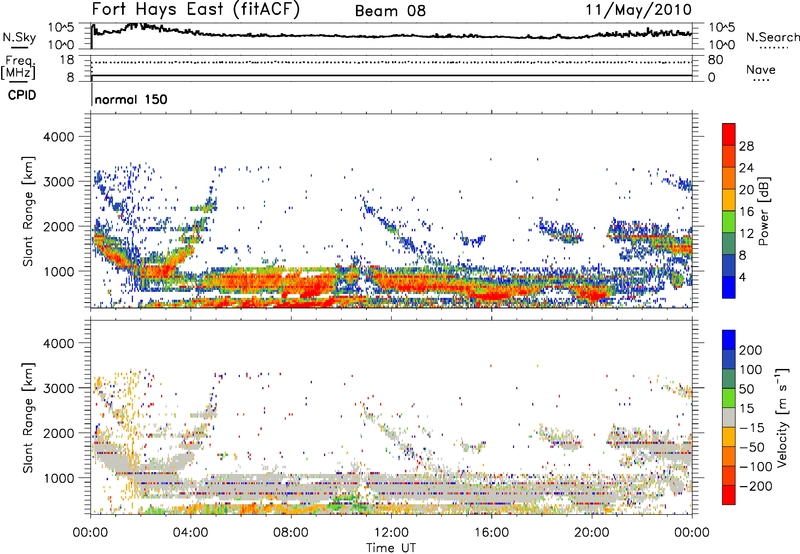Click the '4' label on the Power colorbar
The width and height of the screenshot is (800, 554).
point(743,278)
